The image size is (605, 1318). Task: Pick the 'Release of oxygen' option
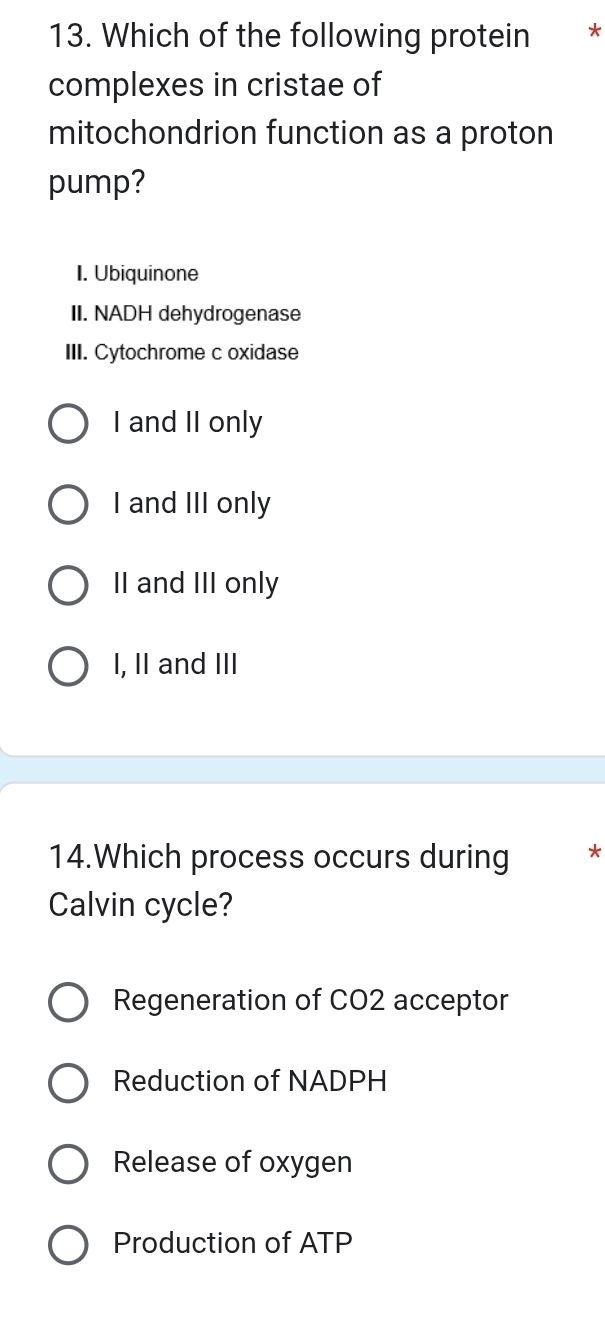click(67, 1163)
